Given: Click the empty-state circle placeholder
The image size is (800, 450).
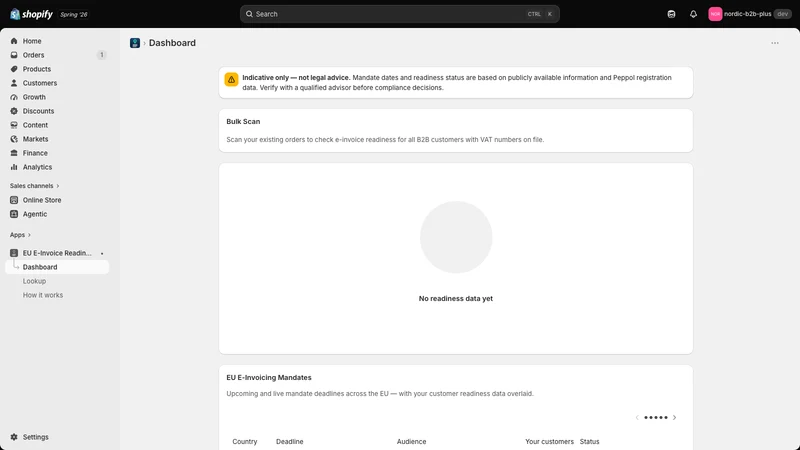Looking at the screenshot, I should coord(456,237).
